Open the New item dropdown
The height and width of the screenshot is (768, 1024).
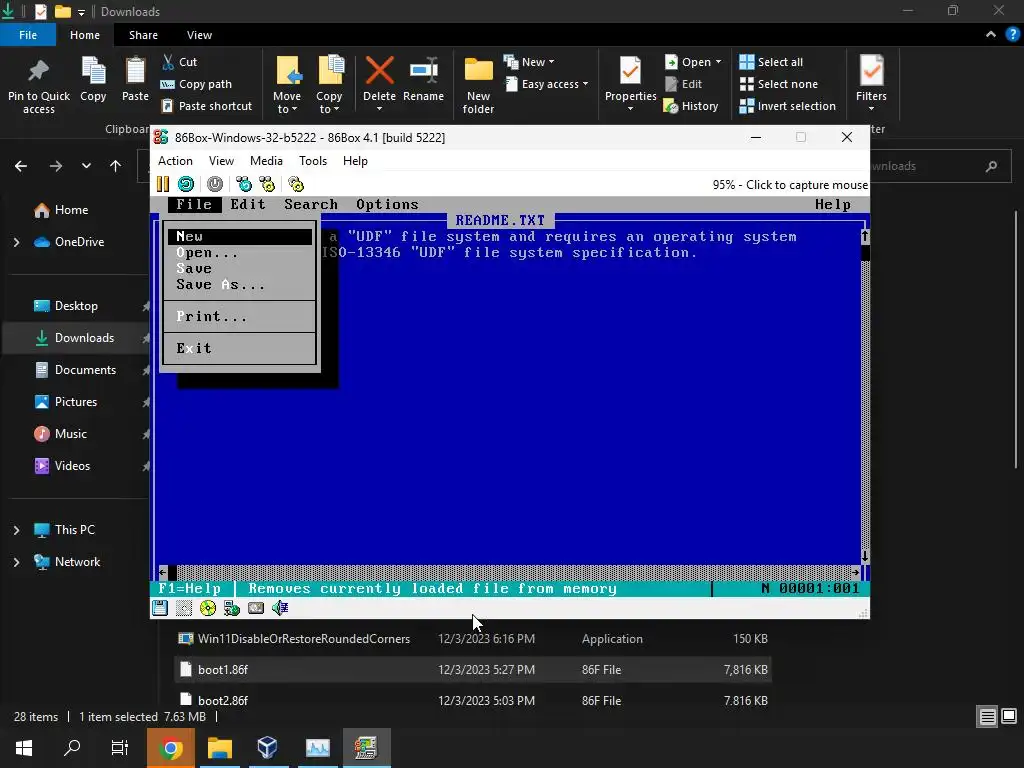pos(529,62)
